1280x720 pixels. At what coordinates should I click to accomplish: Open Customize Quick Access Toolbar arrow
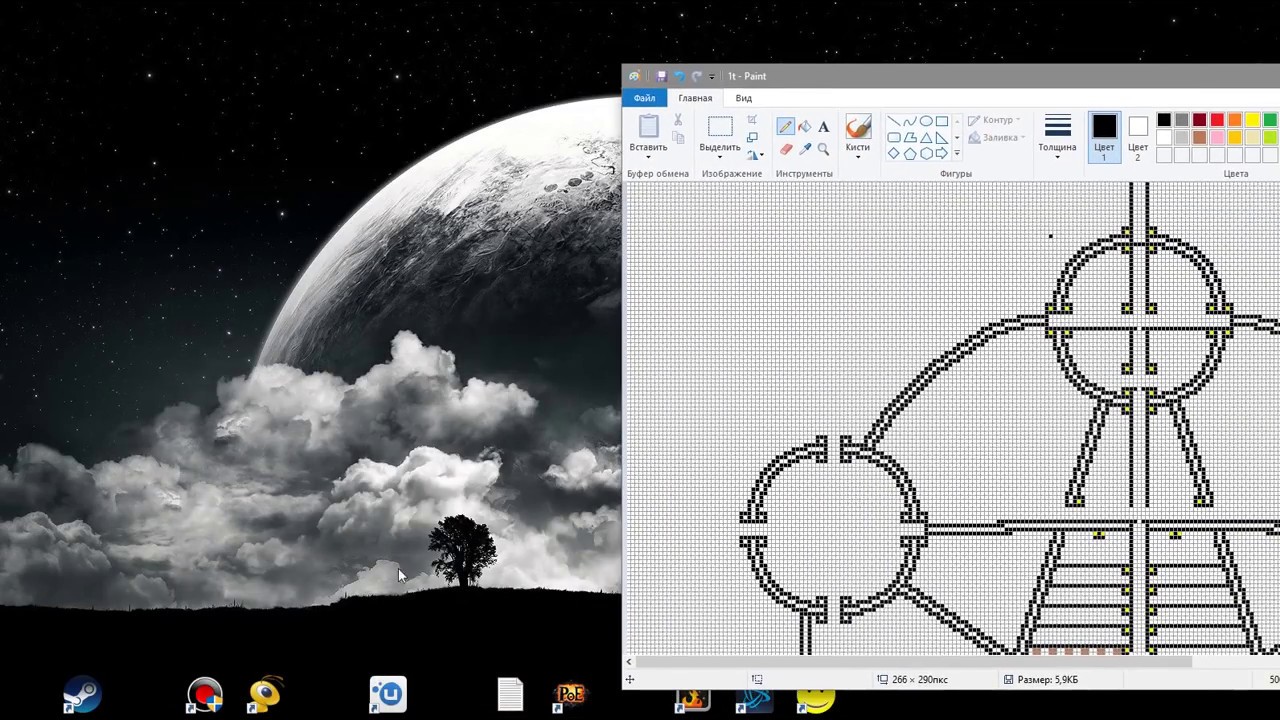(712, 76)
